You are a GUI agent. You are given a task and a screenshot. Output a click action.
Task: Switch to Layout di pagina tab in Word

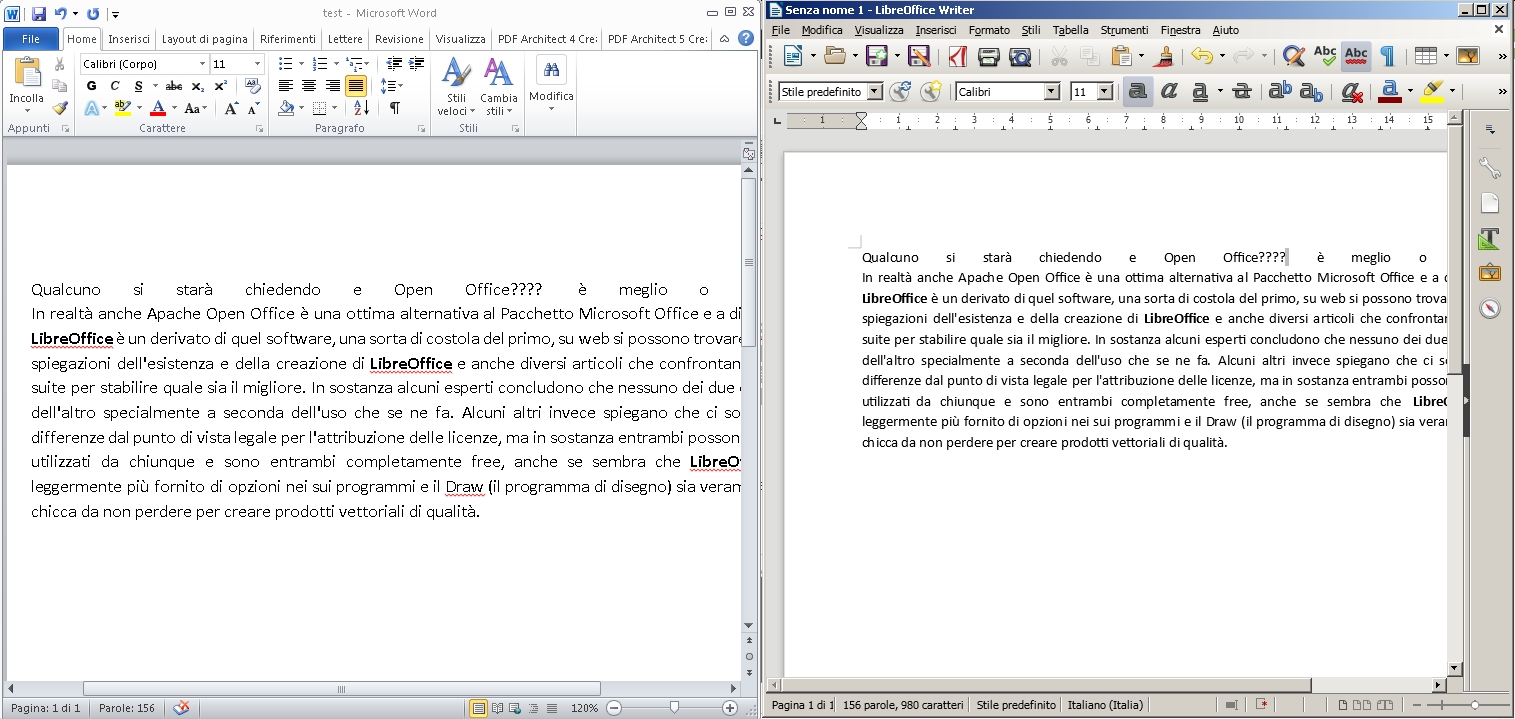tap(204, 39)
